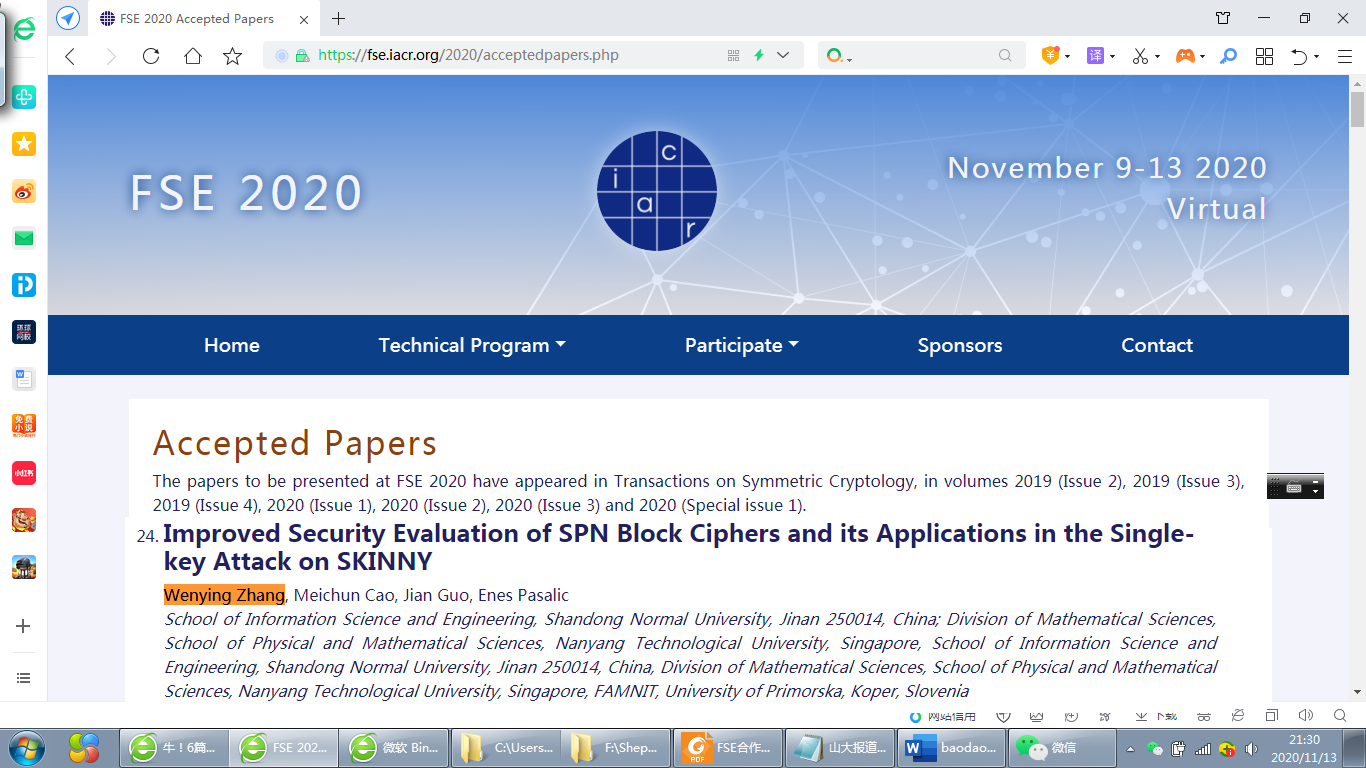1366x768 pixels.
Task: Bookmark this page with the star icon
Action: [233, 56]
